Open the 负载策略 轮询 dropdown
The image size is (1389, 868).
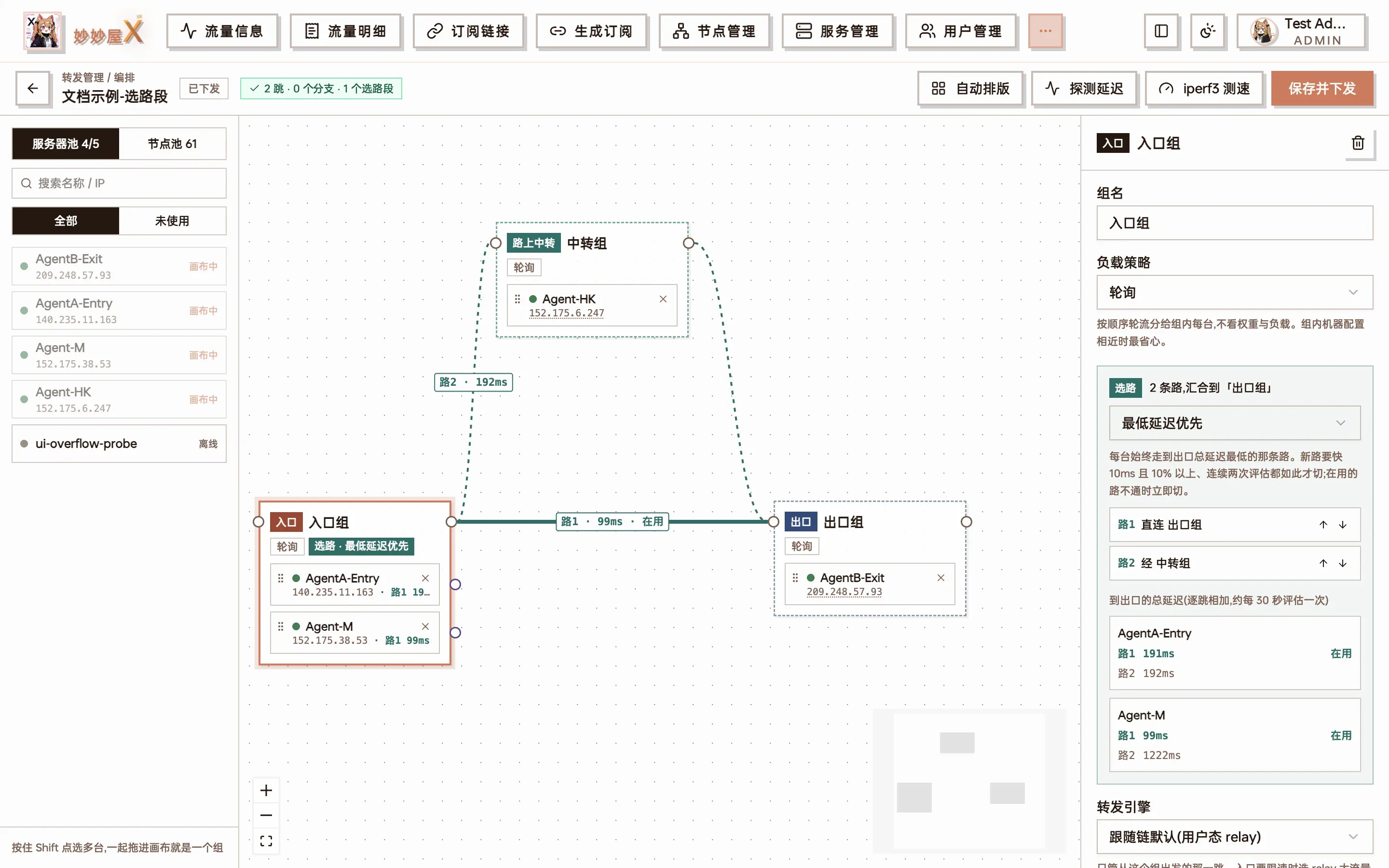[x=1235, y=292]
